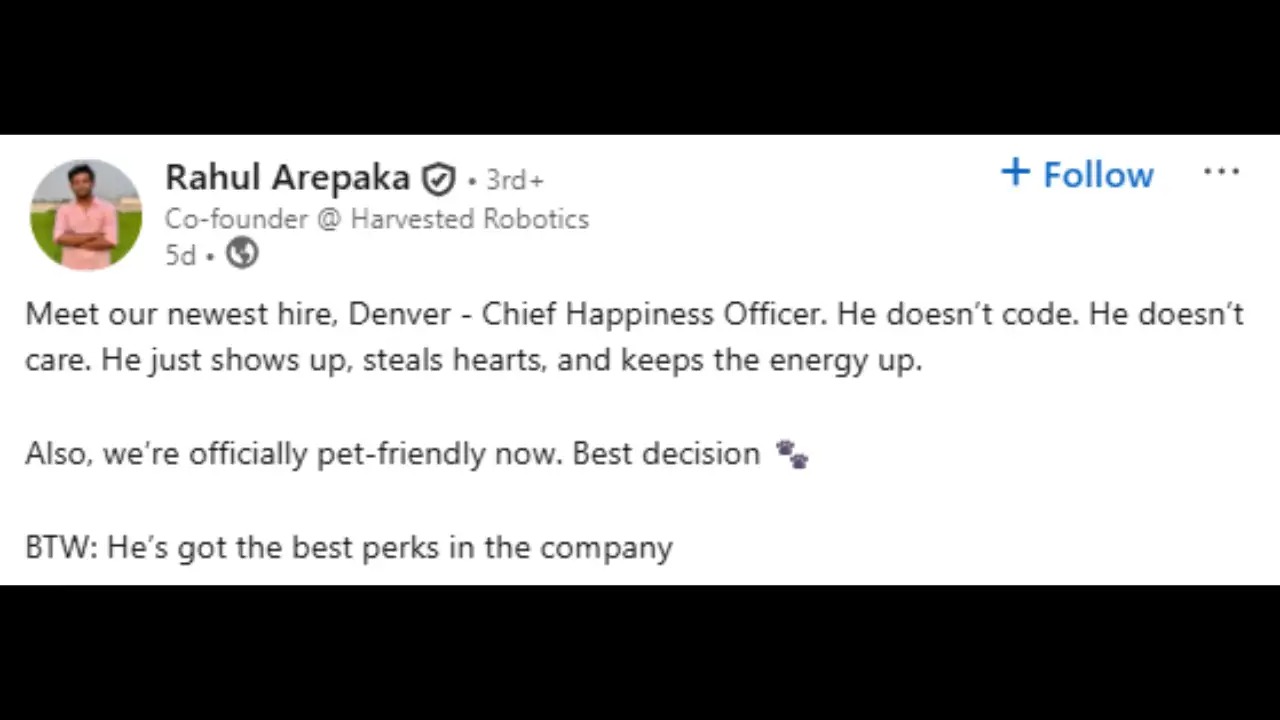
Task: Click the Harvested Robotics company name
Action: pyautogui.click(x=469, y=219)
